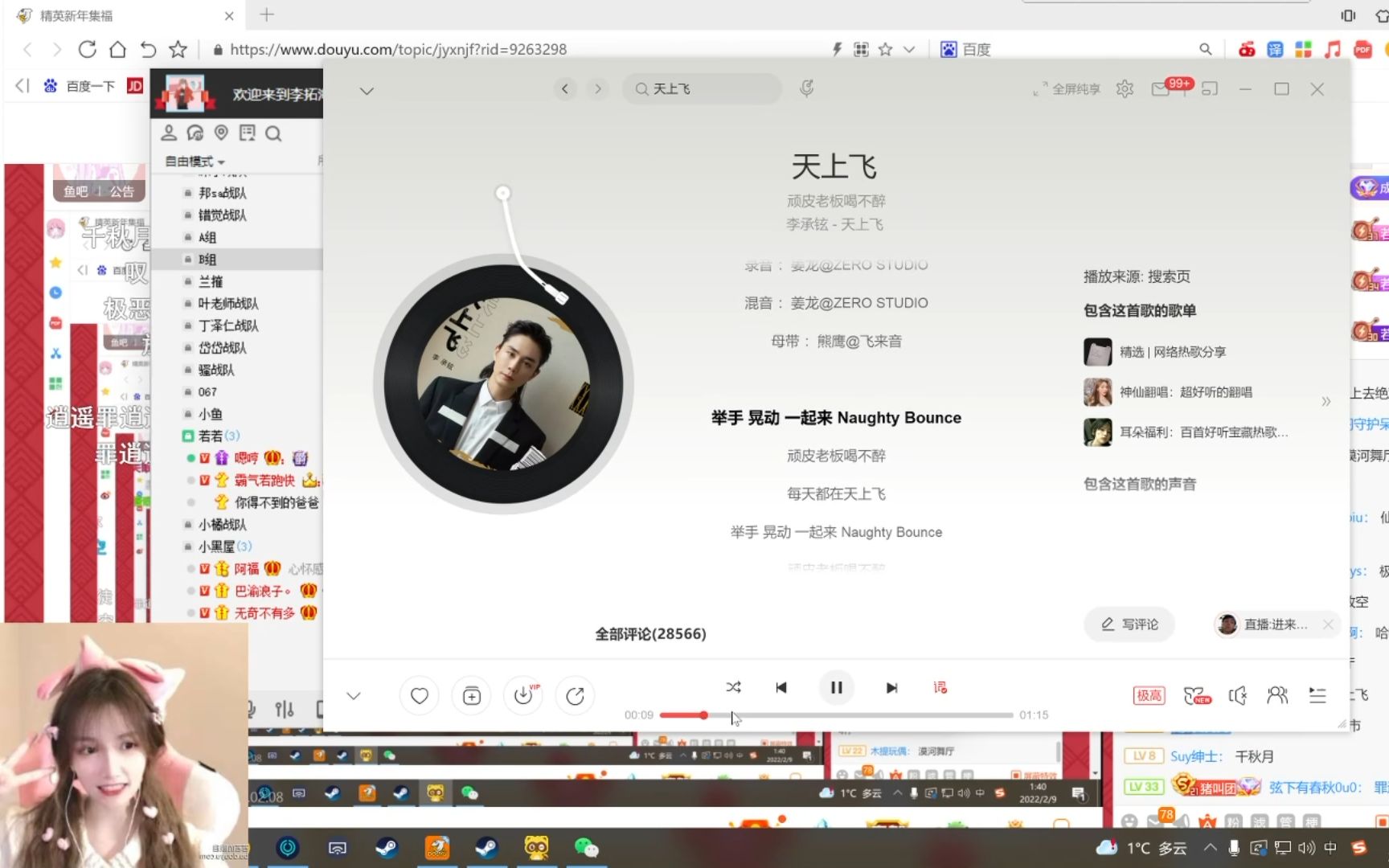Open a new browser tab
Image resolution: width=1389 pixels, height=868 pixels.
pyautogui.click(x=267, y=14)
